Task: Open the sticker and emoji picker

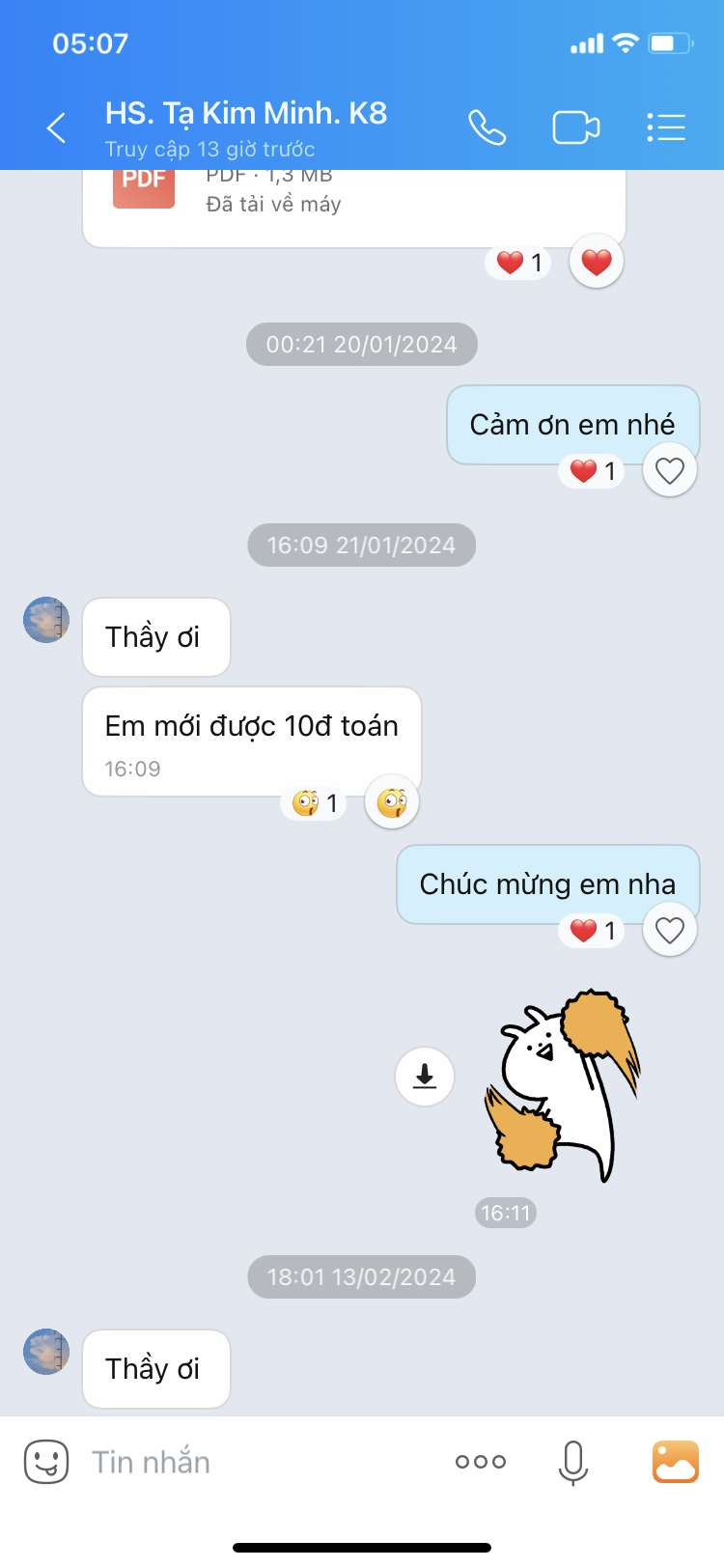Action: pyautogui.click(x=46, y=1462)
